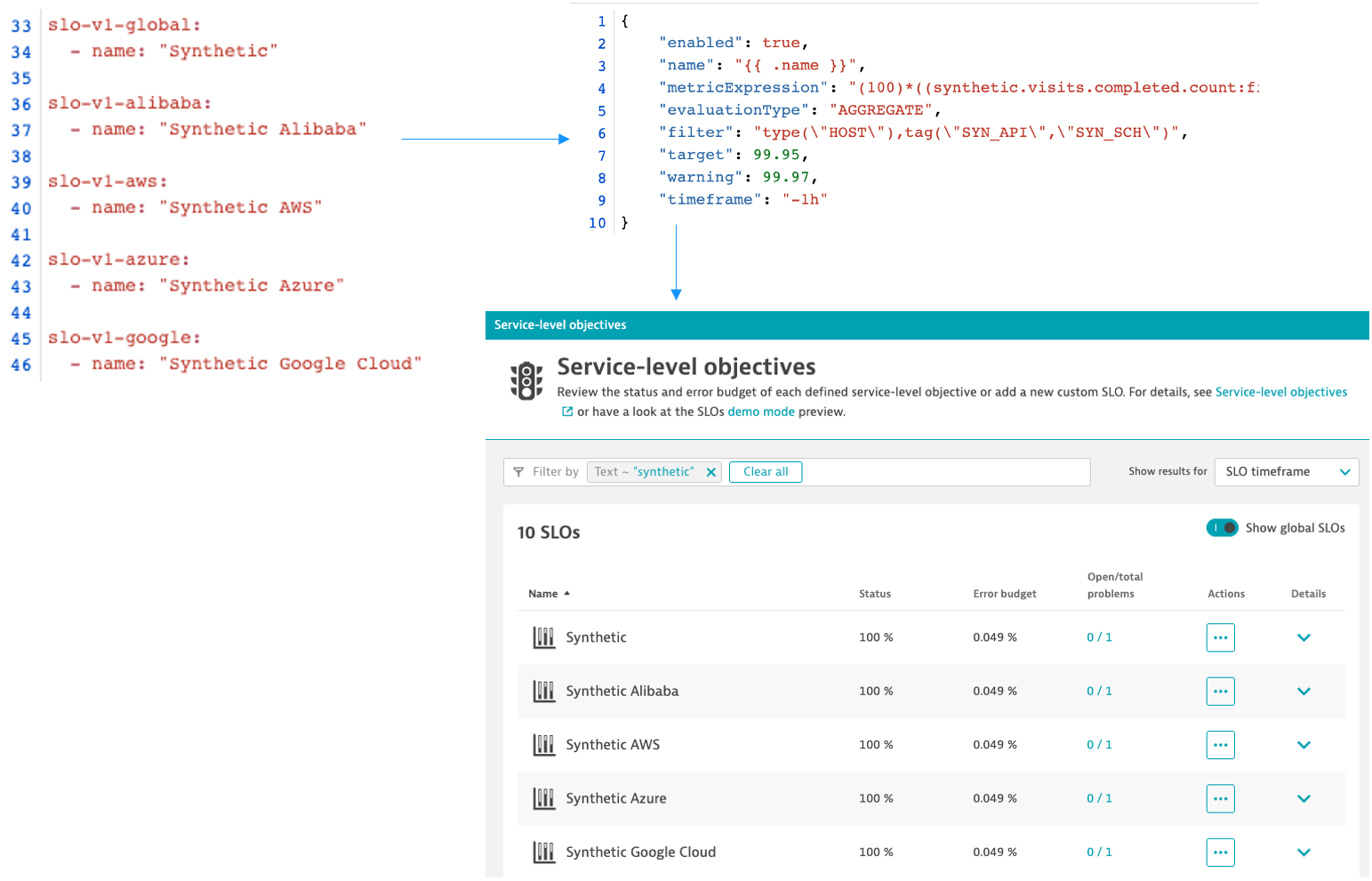Screen dimensions: 1372x881
Task: Sort the table by Name column
Action: pos(543,594)
